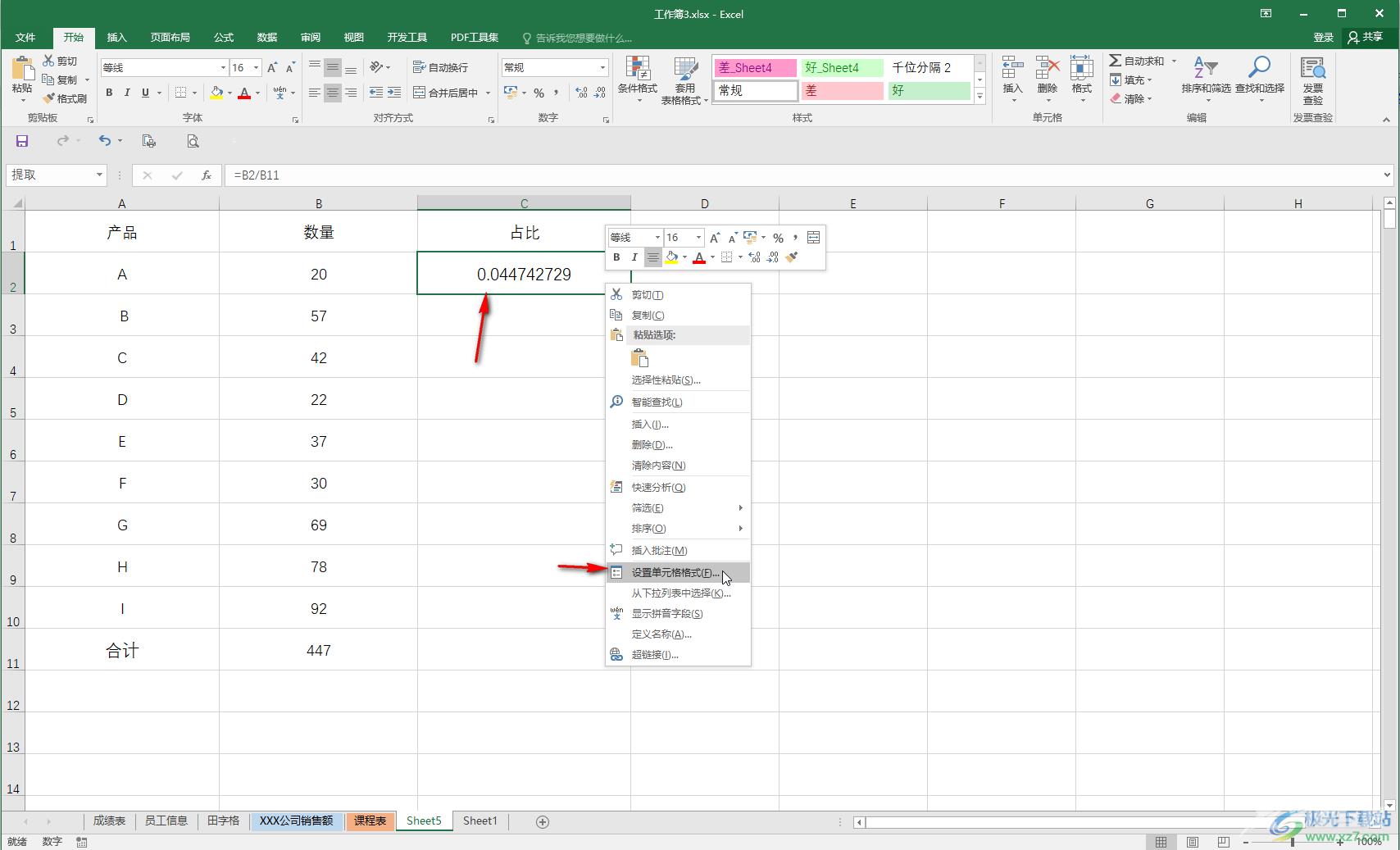Open Conditional Formatting icon

pyautogui.click(x=638, y=69)
